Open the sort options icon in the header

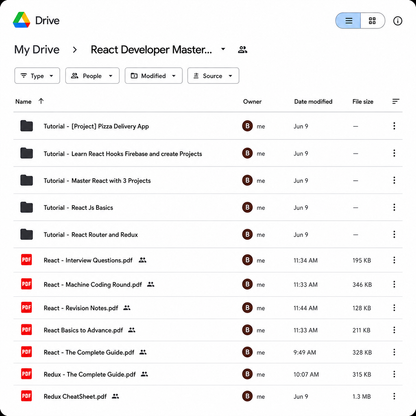[396, 101]
